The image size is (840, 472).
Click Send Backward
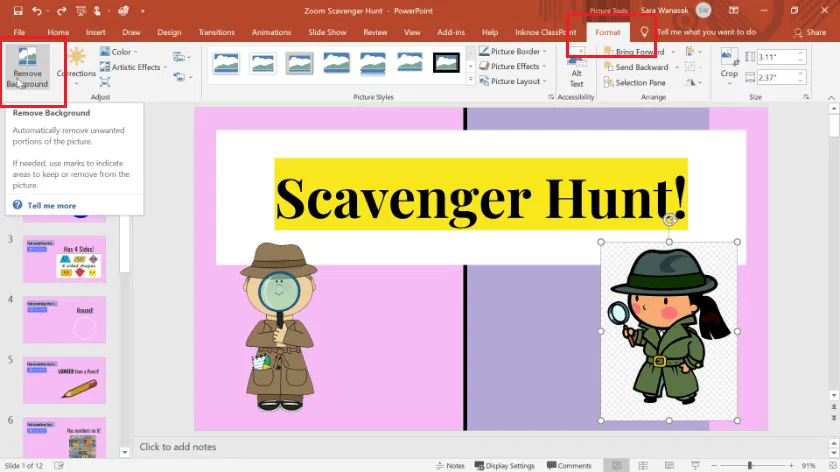click(x=636, y=67)
